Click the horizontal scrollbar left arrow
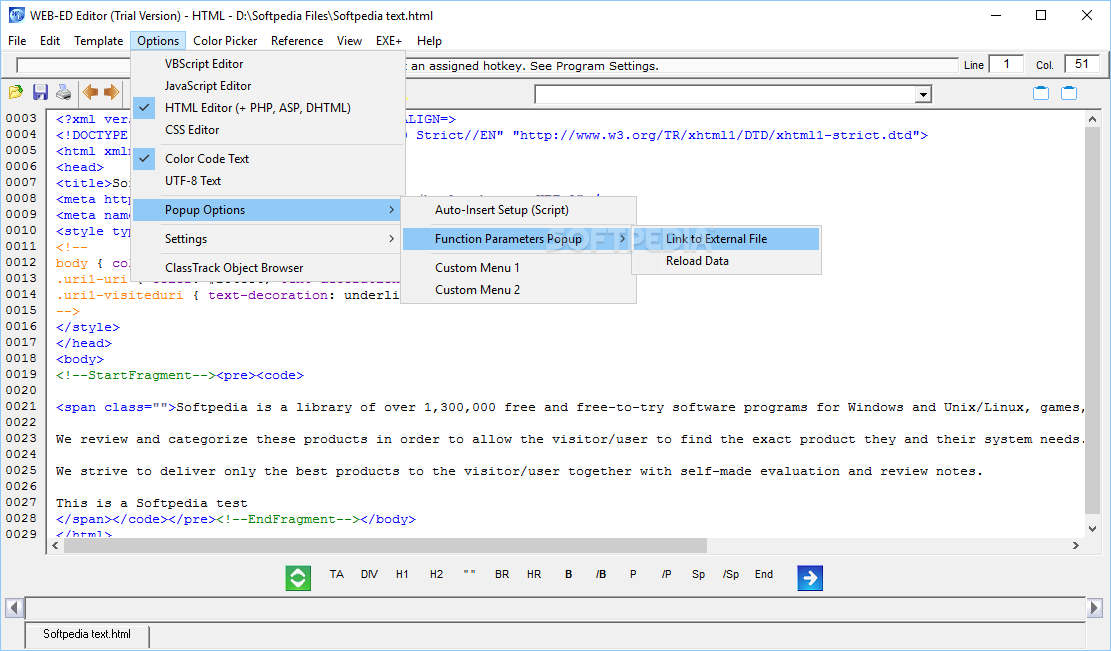Screen dimensions: 1111x651 click(x=55, y=545)
